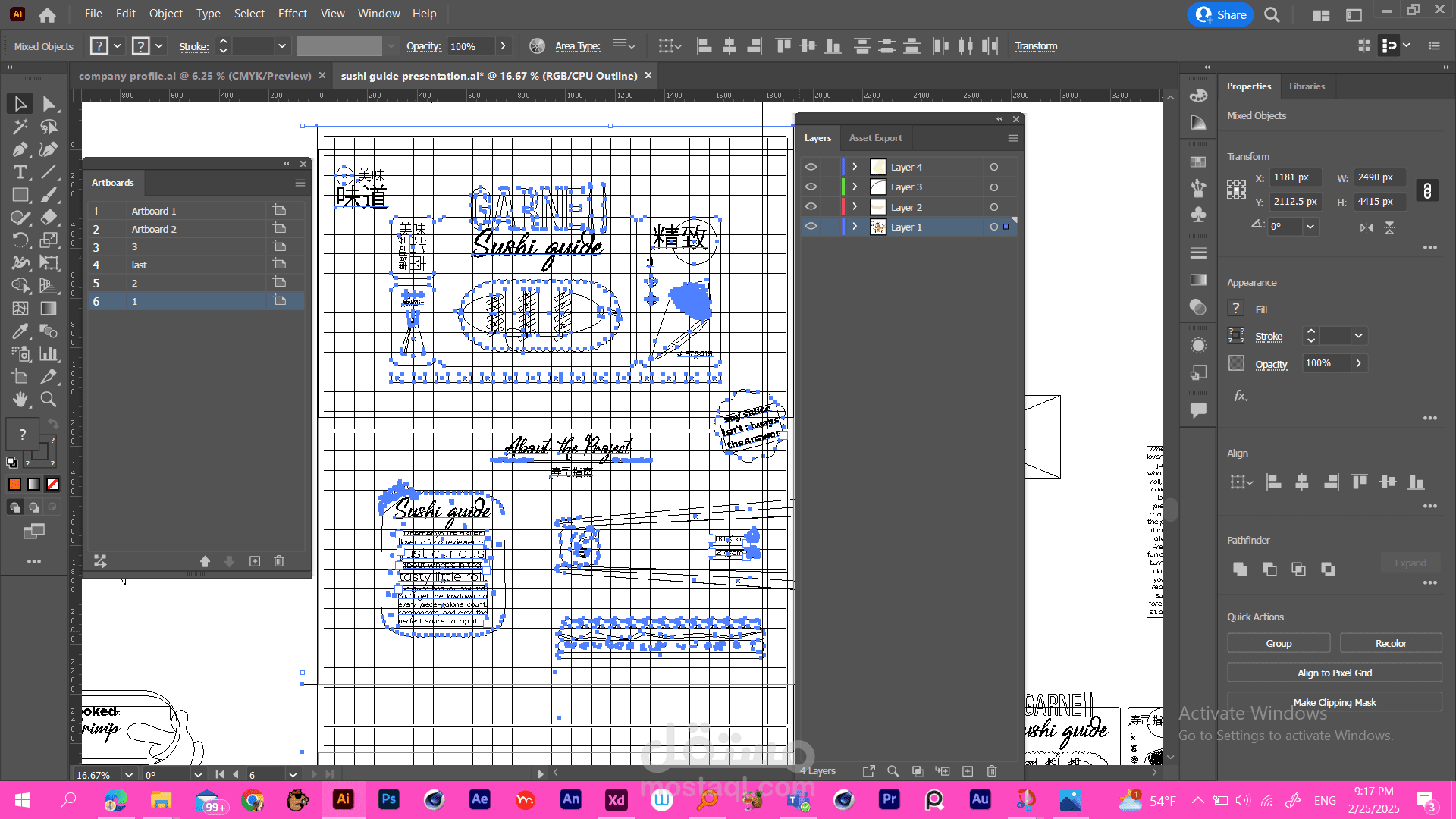
Task: Select the Rectangle tool
Action: pos(20,195)
